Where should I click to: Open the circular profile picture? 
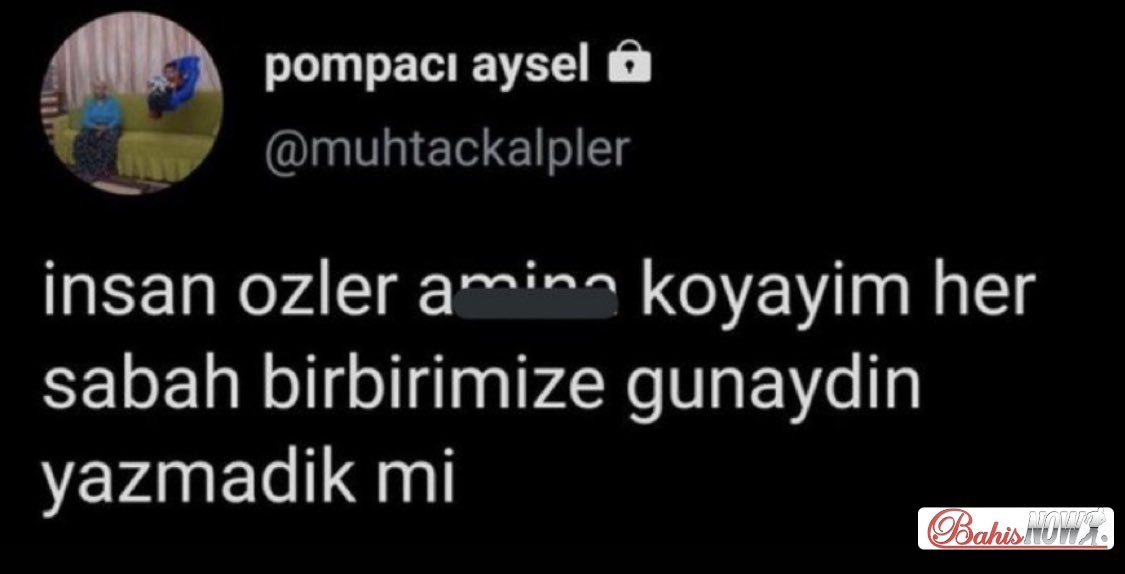pos(131,103)
